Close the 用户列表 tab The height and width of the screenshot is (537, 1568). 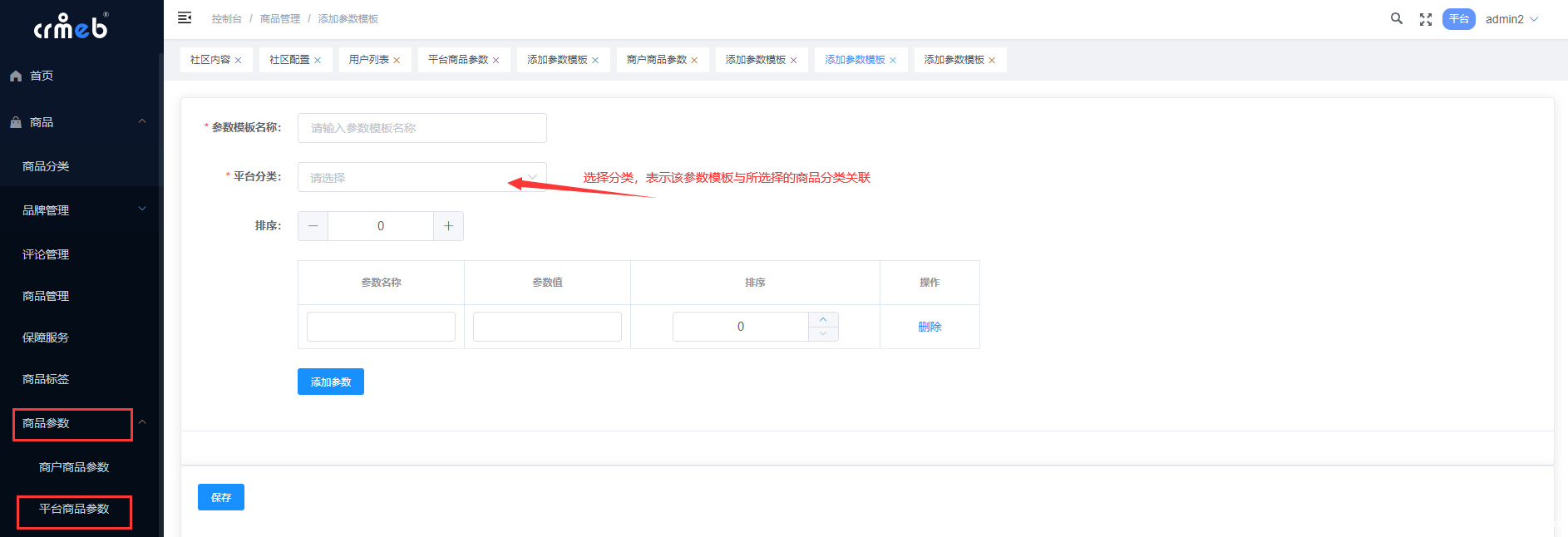(x=397, y=61)
